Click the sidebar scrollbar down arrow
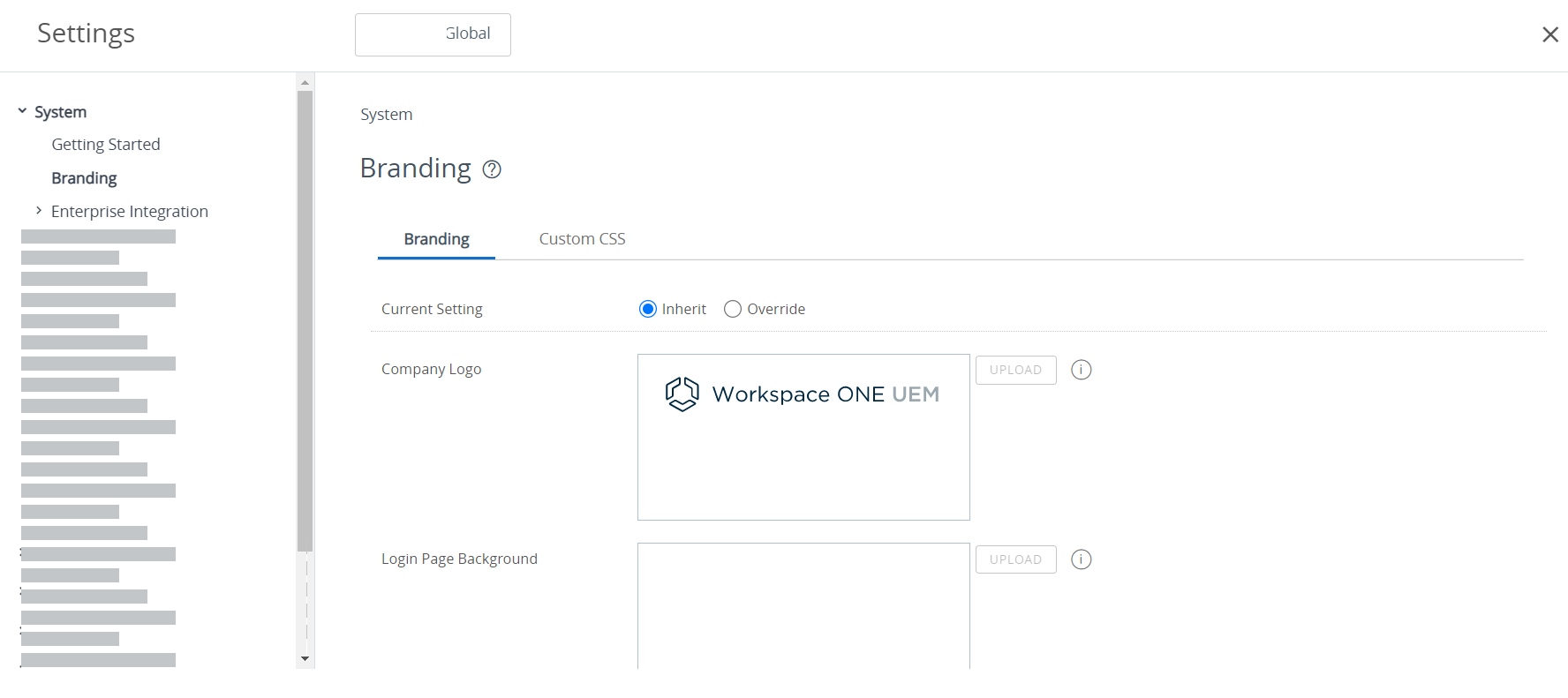 coord(305,658)
